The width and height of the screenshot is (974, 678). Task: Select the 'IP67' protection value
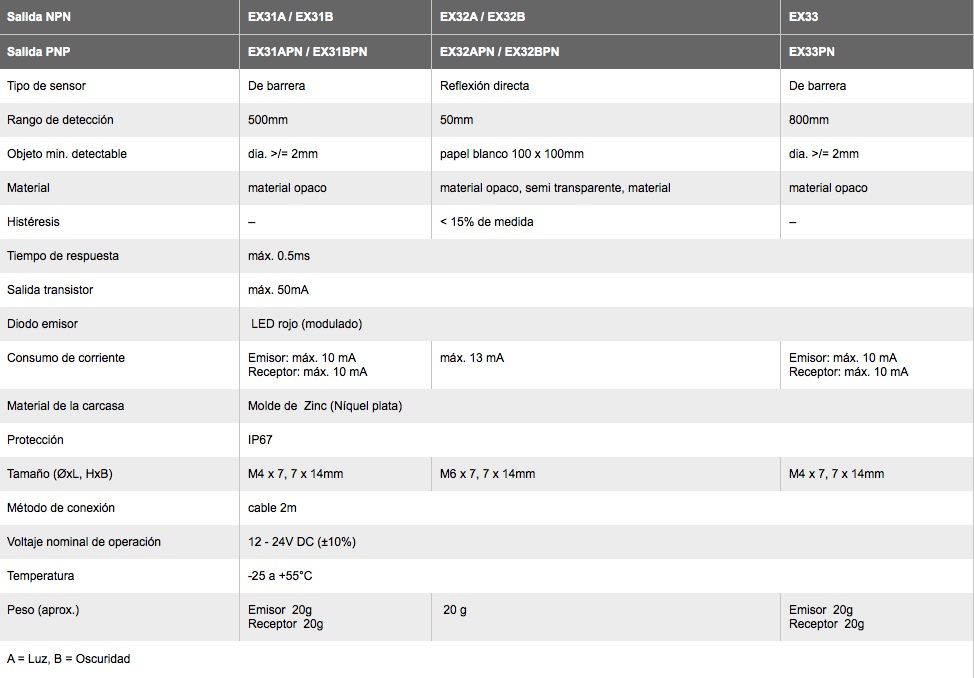[260, 440]
